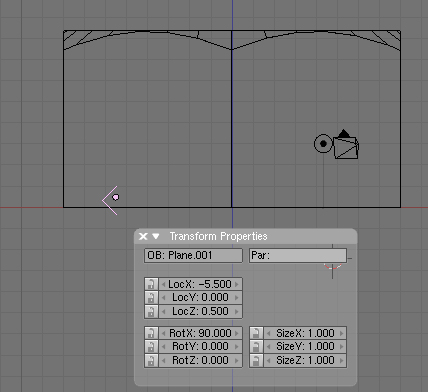
Task: Close the Transform Properties panel
Action: pyautogui.click(x=143, y=236)
